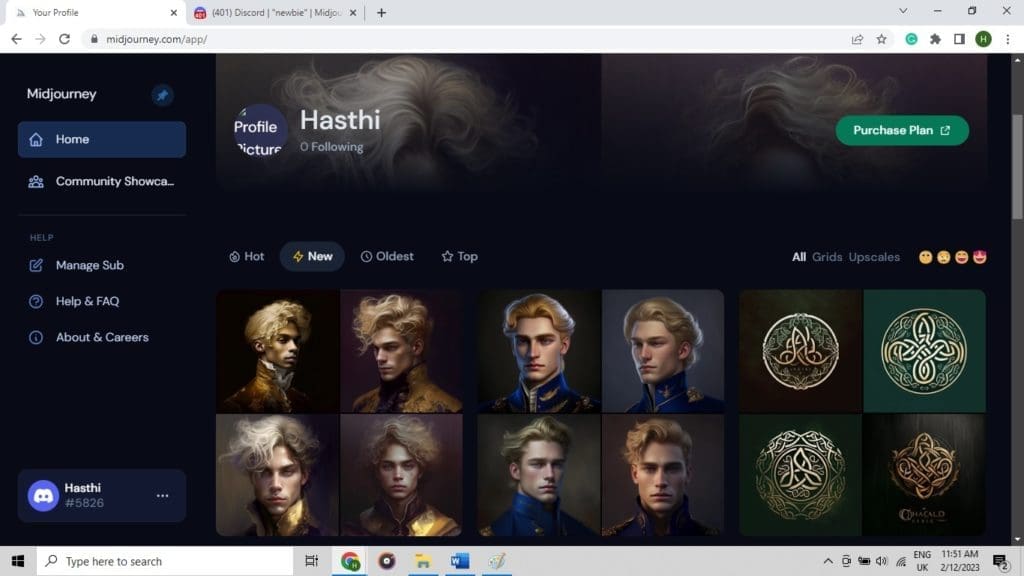
Task: Click the Grammarly extension icon
Action: 911,39
